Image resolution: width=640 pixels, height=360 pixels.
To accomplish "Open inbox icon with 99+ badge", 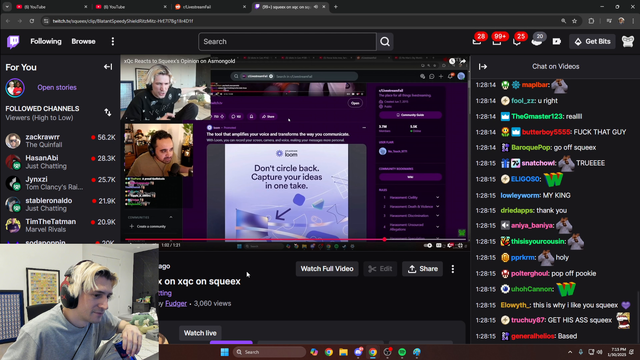I will (x=497, y=41).
